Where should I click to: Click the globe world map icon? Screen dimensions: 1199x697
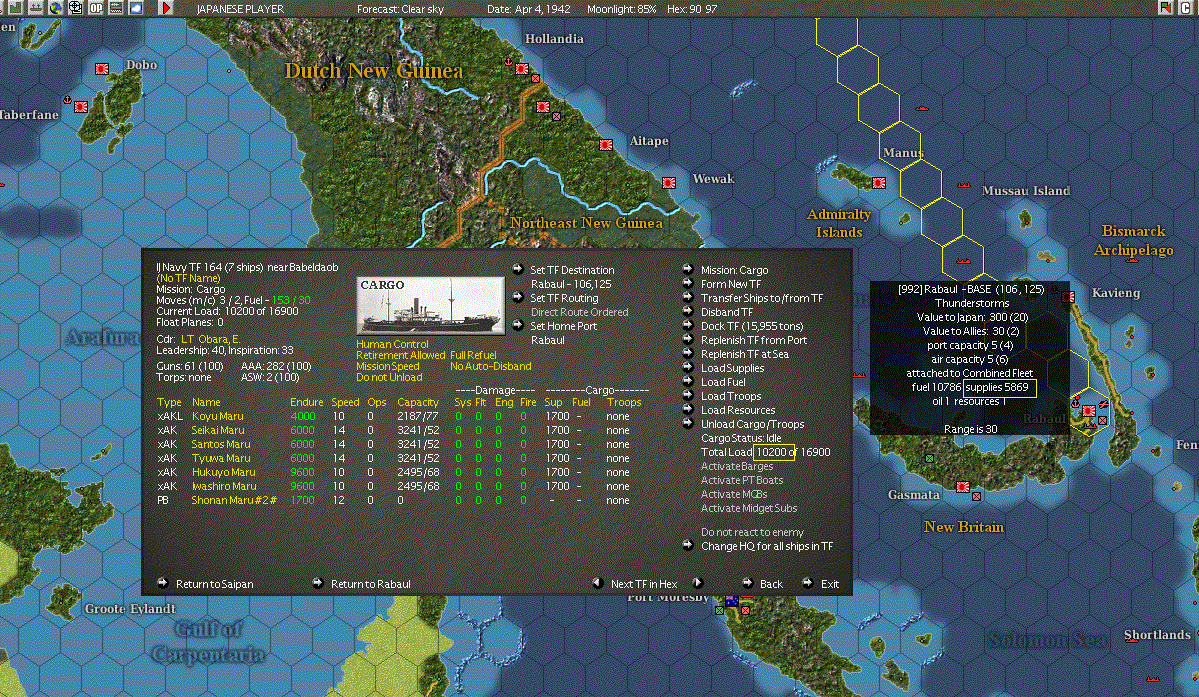[56, 8]
